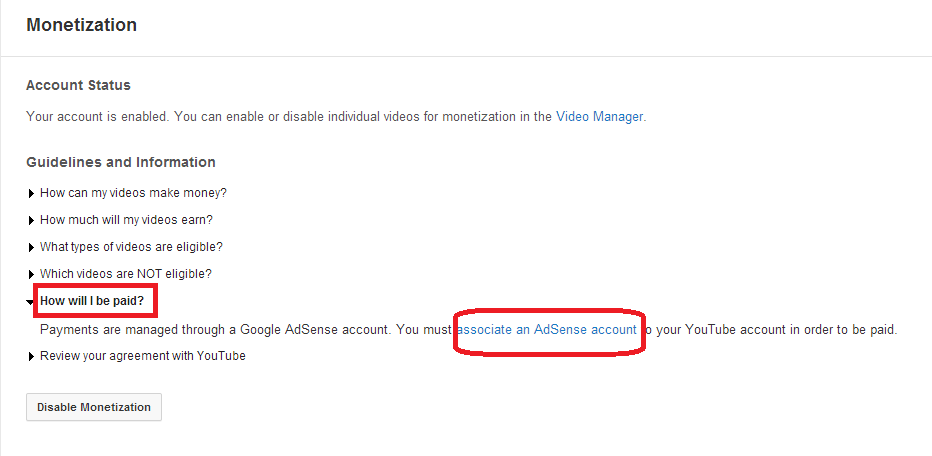Viewport: 932px width, 456px height.
Task: Click the Guidelines and Information heading
Action: (121, 162)
